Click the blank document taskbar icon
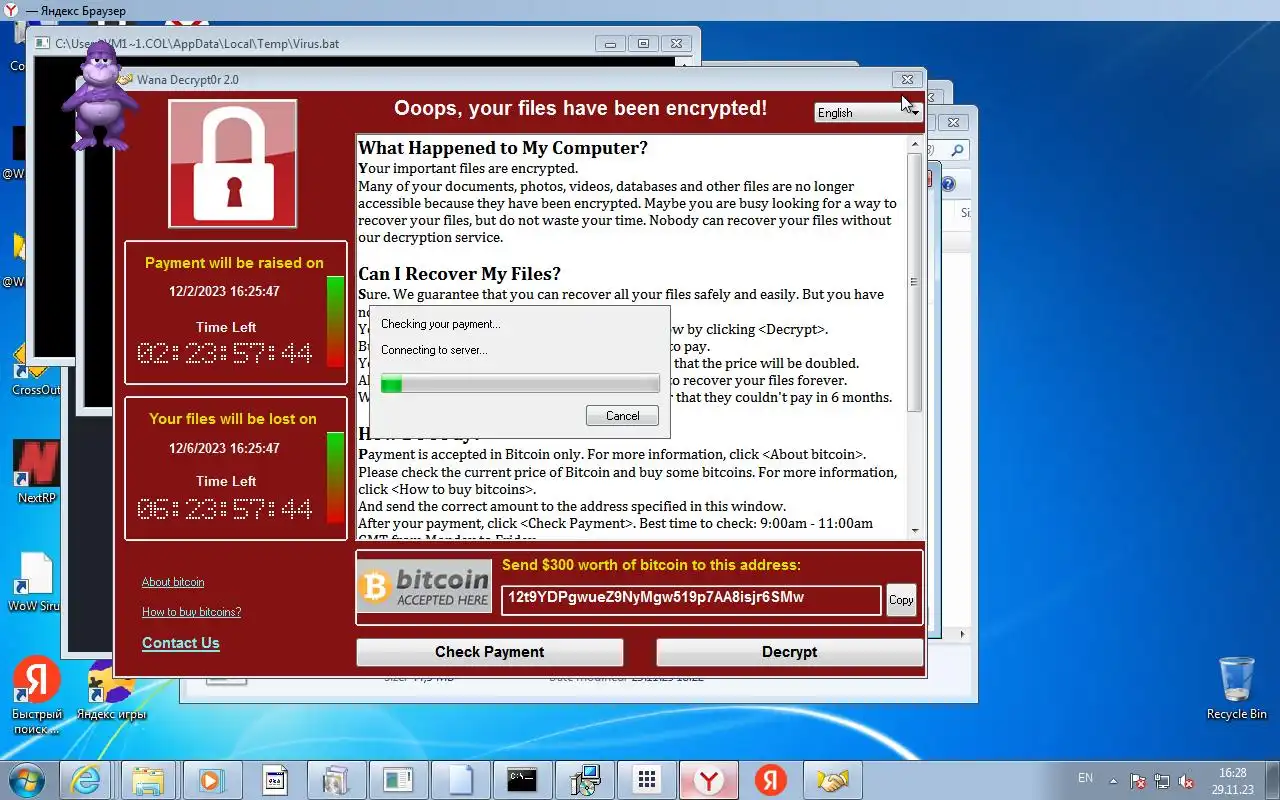The width and height of the screenshot is (1280, 800). (x=459, y=780)
